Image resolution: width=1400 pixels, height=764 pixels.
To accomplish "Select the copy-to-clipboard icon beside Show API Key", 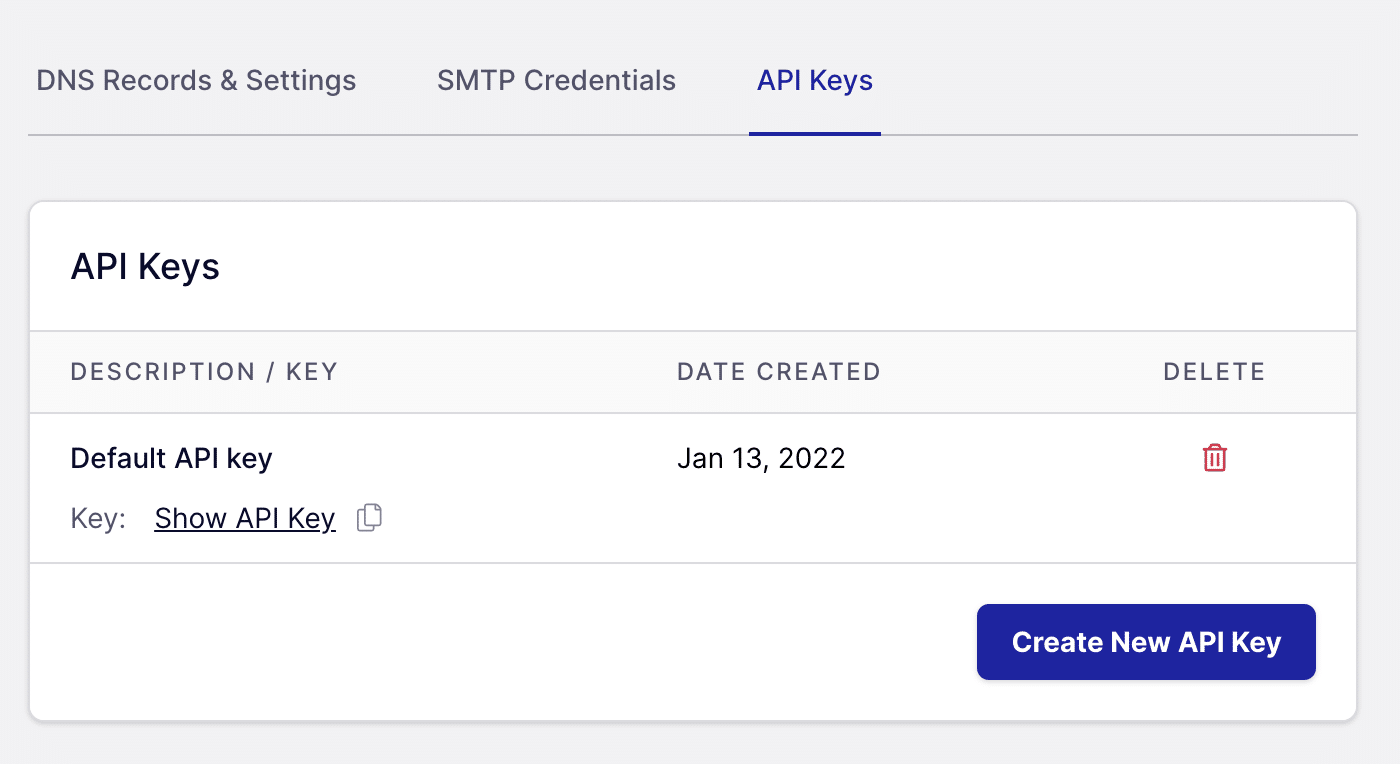I will pos(368,517).
